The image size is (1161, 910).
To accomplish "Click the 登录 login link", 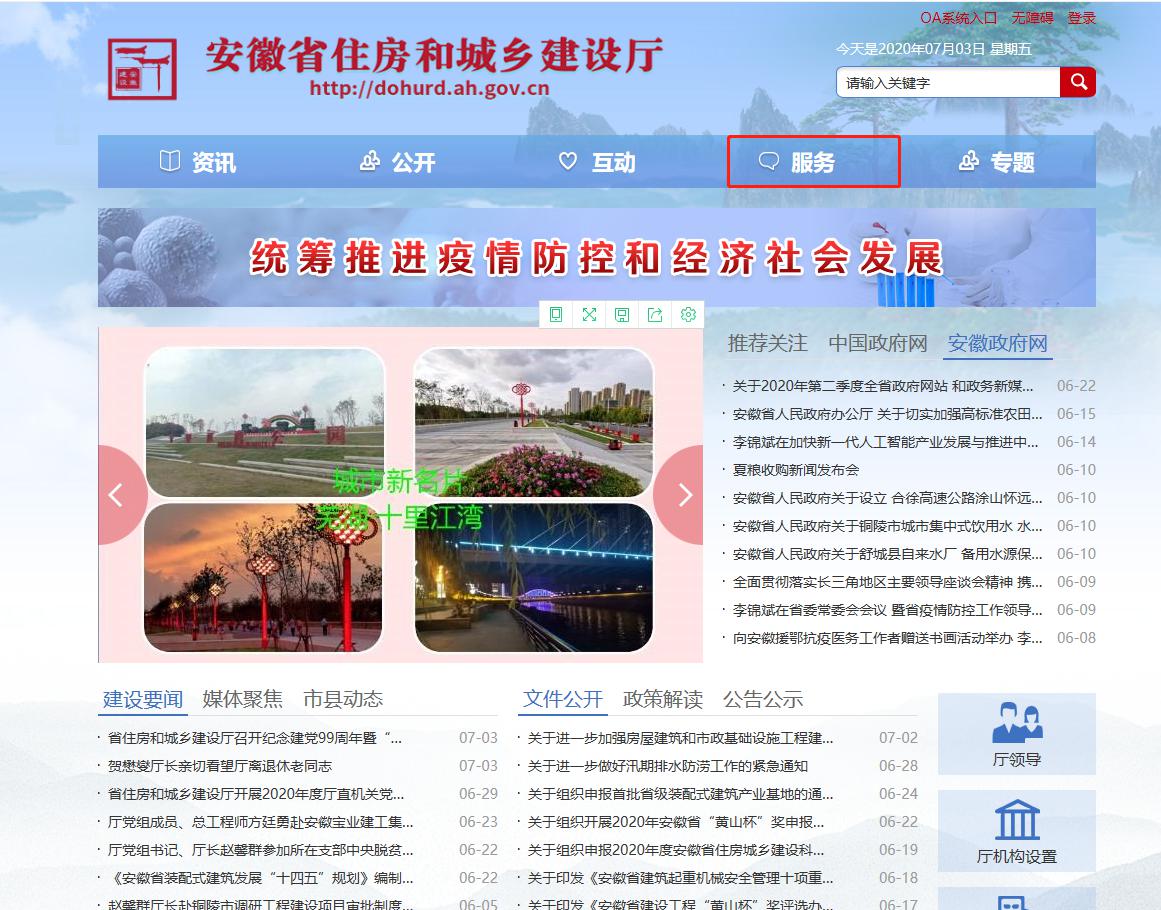I will click(x=1081, y=18).
